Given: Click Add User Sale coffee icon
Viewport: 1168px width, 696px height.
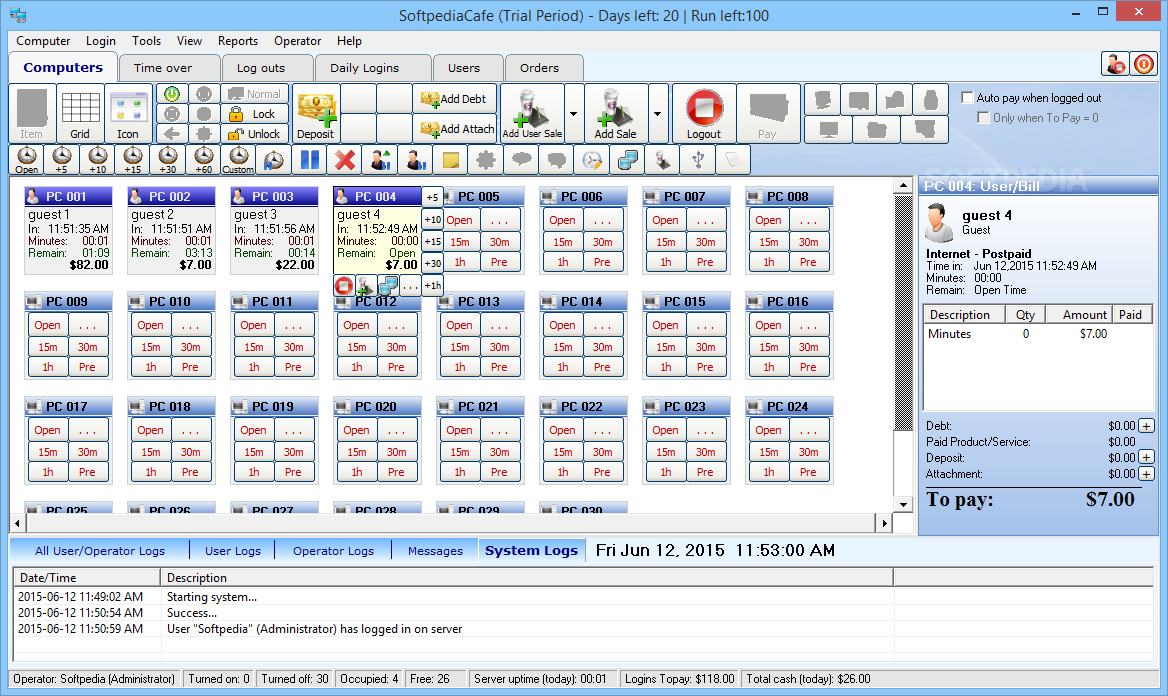Looking at the screenshot, I should tap(533, 113).
